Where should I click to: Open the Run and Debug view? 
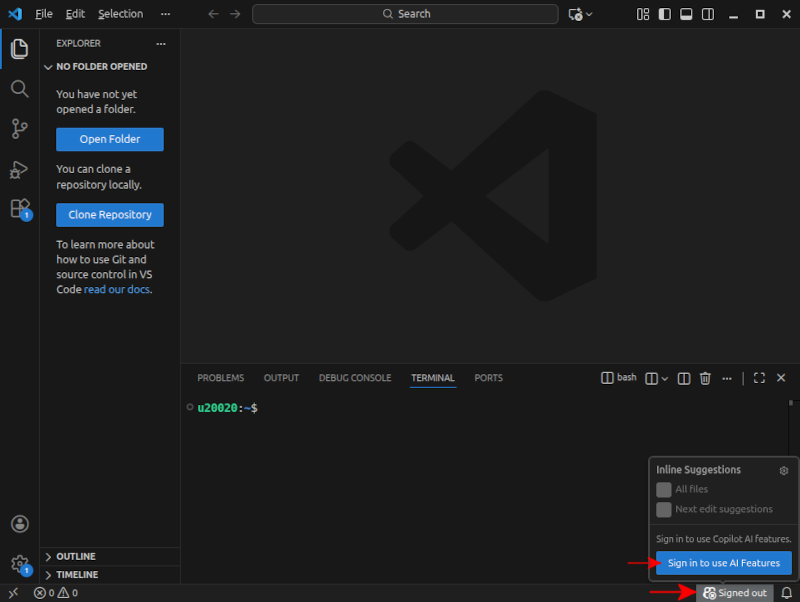pyautogui.click(x=19, y=169)
